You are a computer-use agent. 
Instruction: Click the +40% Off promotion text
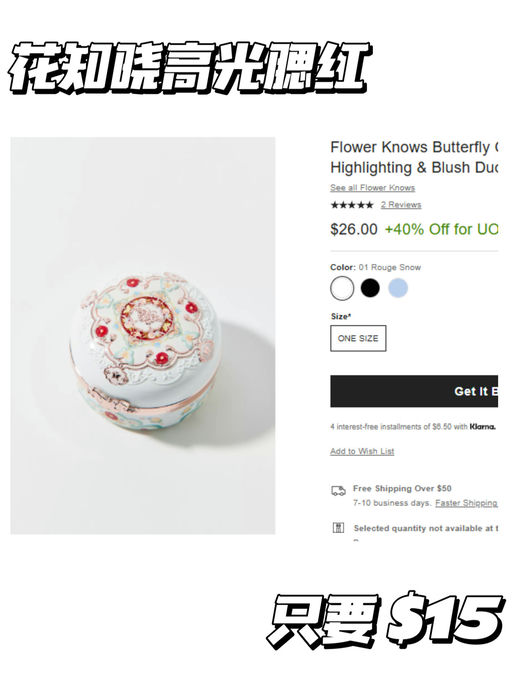point(441,229)
